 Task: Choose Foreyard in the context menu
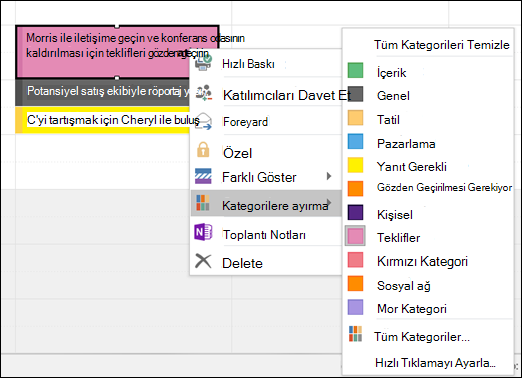(266, 122)
